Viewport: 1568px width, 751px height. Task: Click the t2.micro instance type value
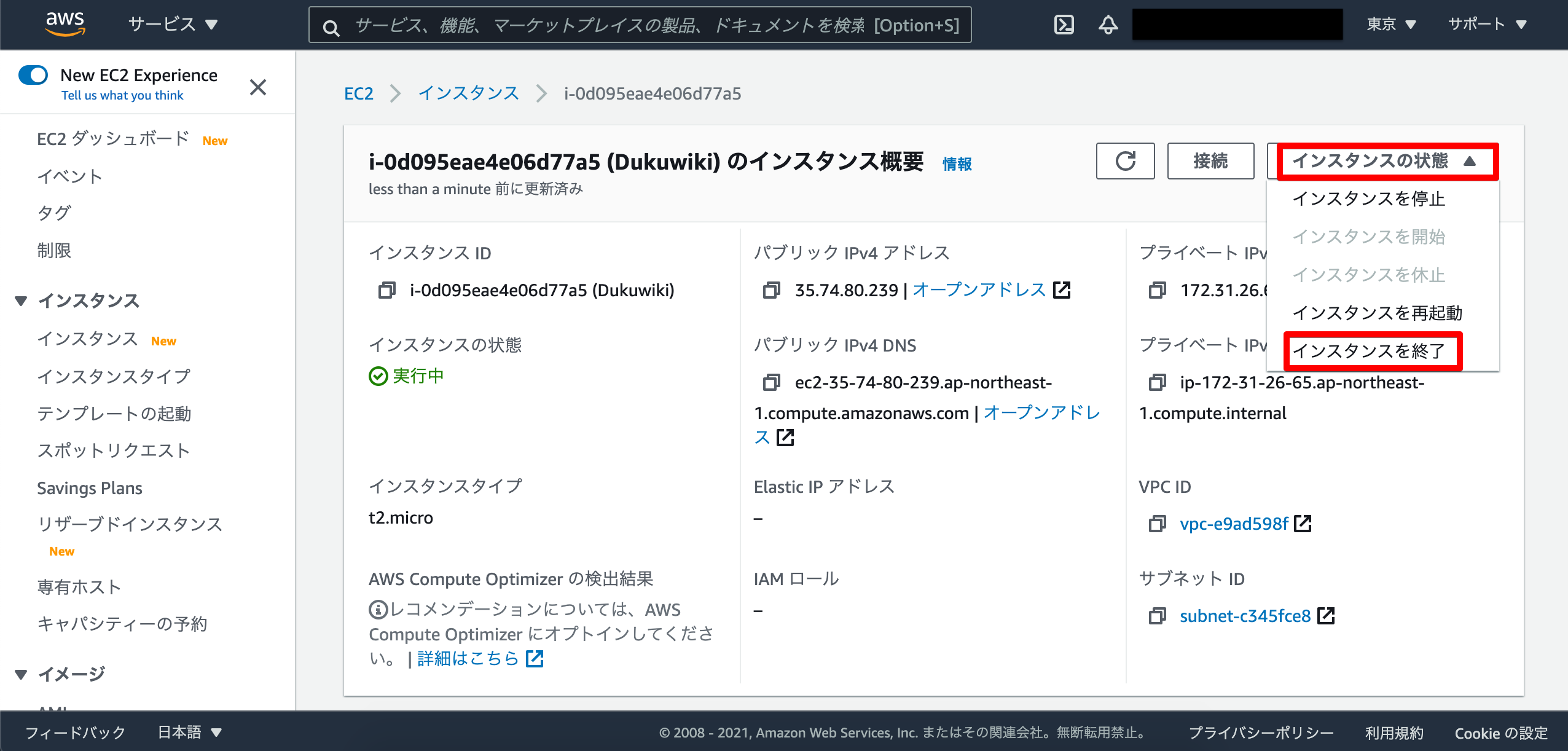coord(401,517)
